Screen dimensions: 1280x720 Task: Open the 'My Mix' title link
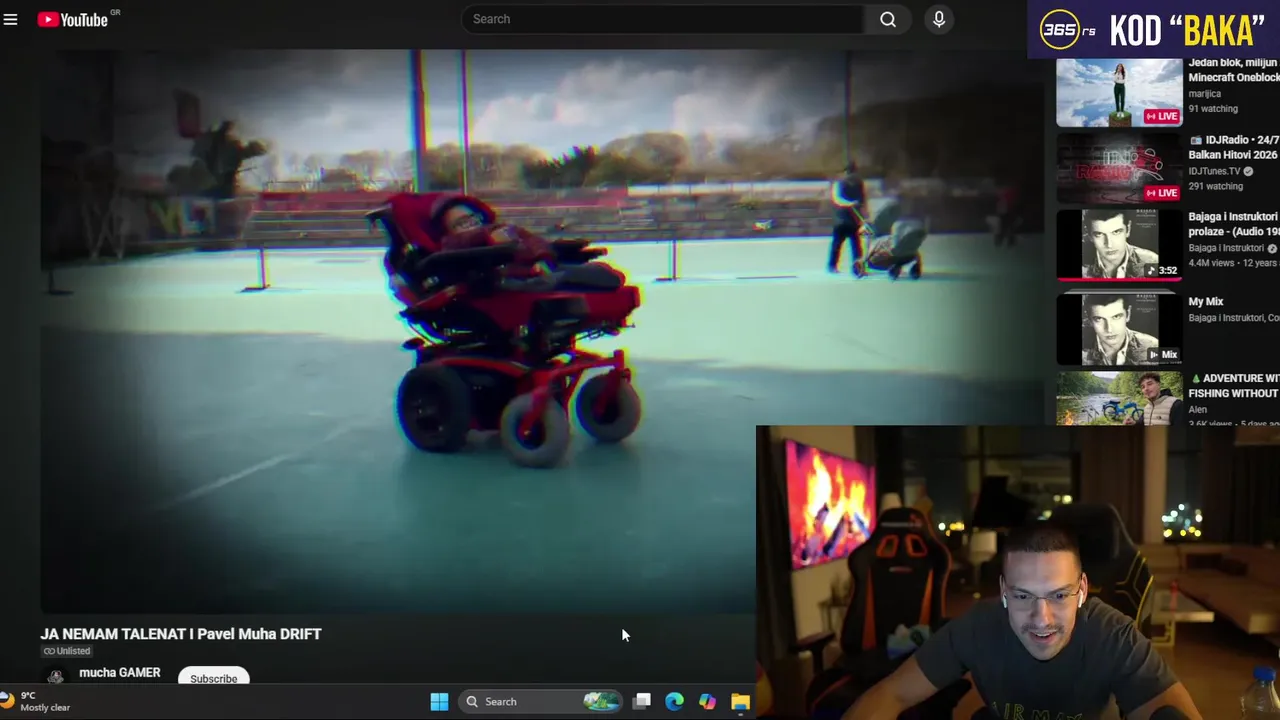[x=1205, y=301]
